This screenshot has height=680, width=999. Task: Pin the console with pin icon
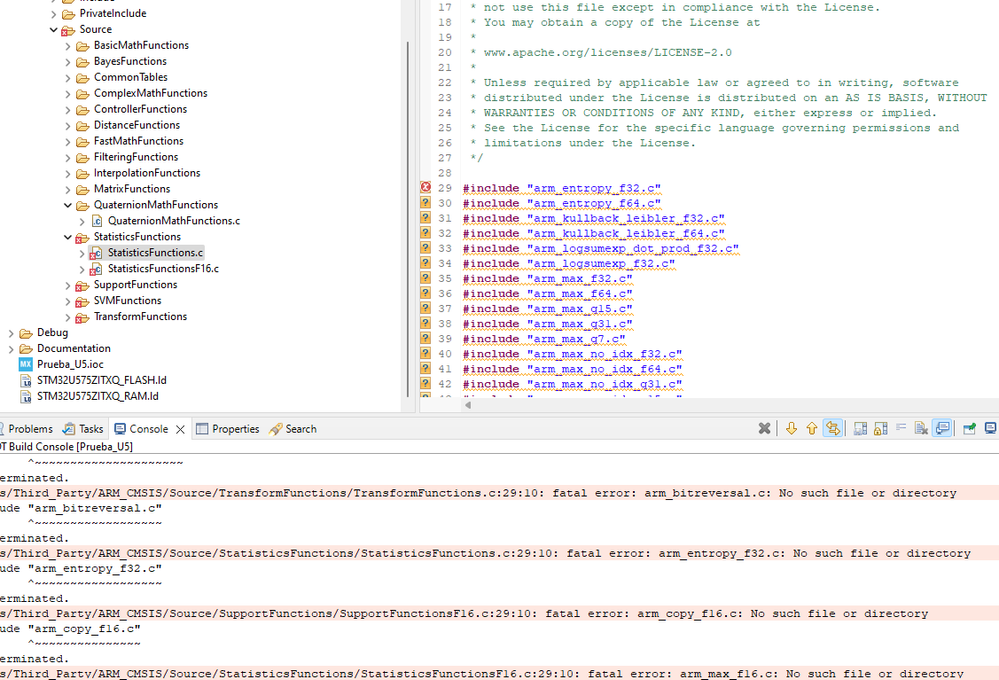pyautogui.click(x=969, y=429)
